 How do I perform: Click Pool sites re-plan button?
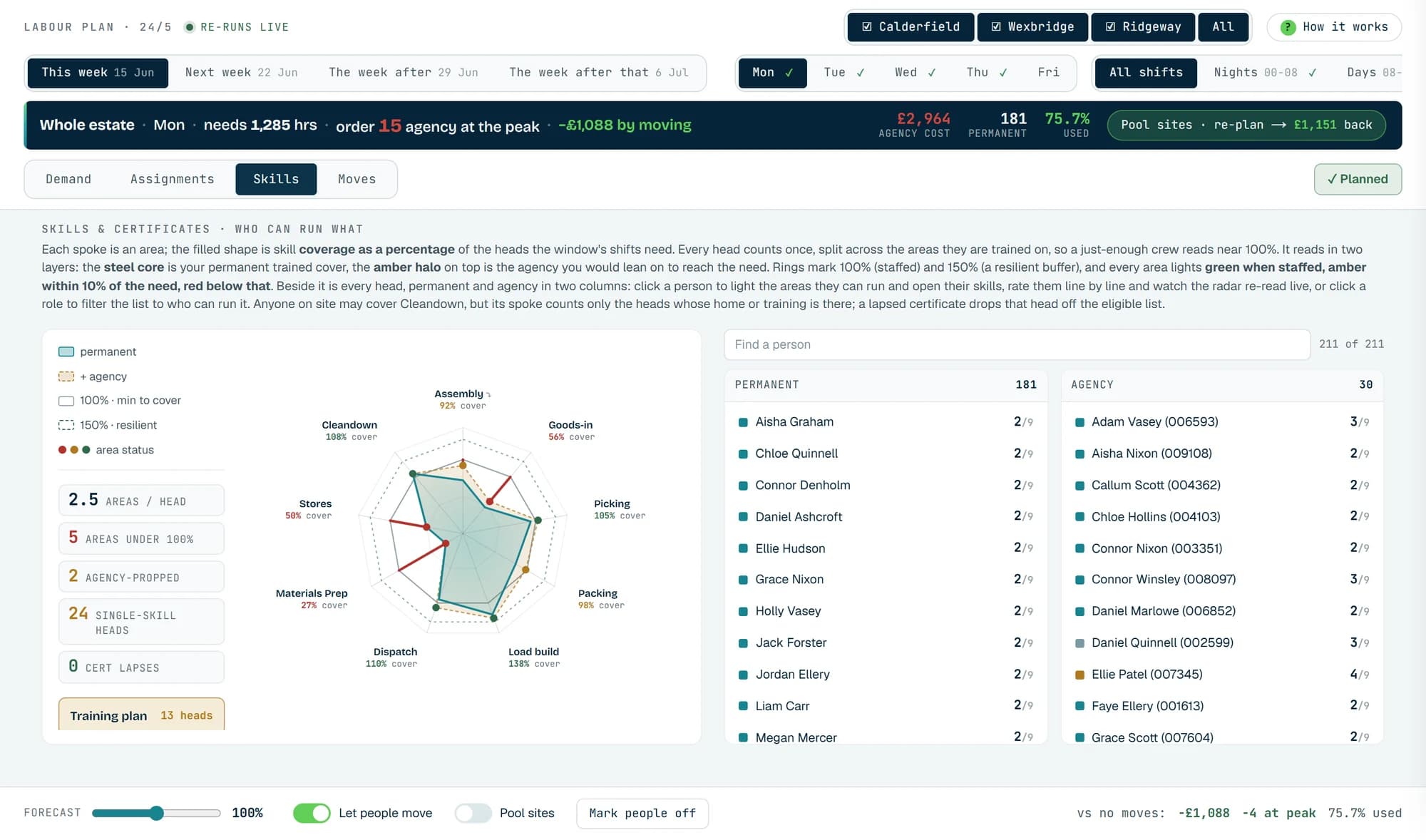tap(1246, 125)
